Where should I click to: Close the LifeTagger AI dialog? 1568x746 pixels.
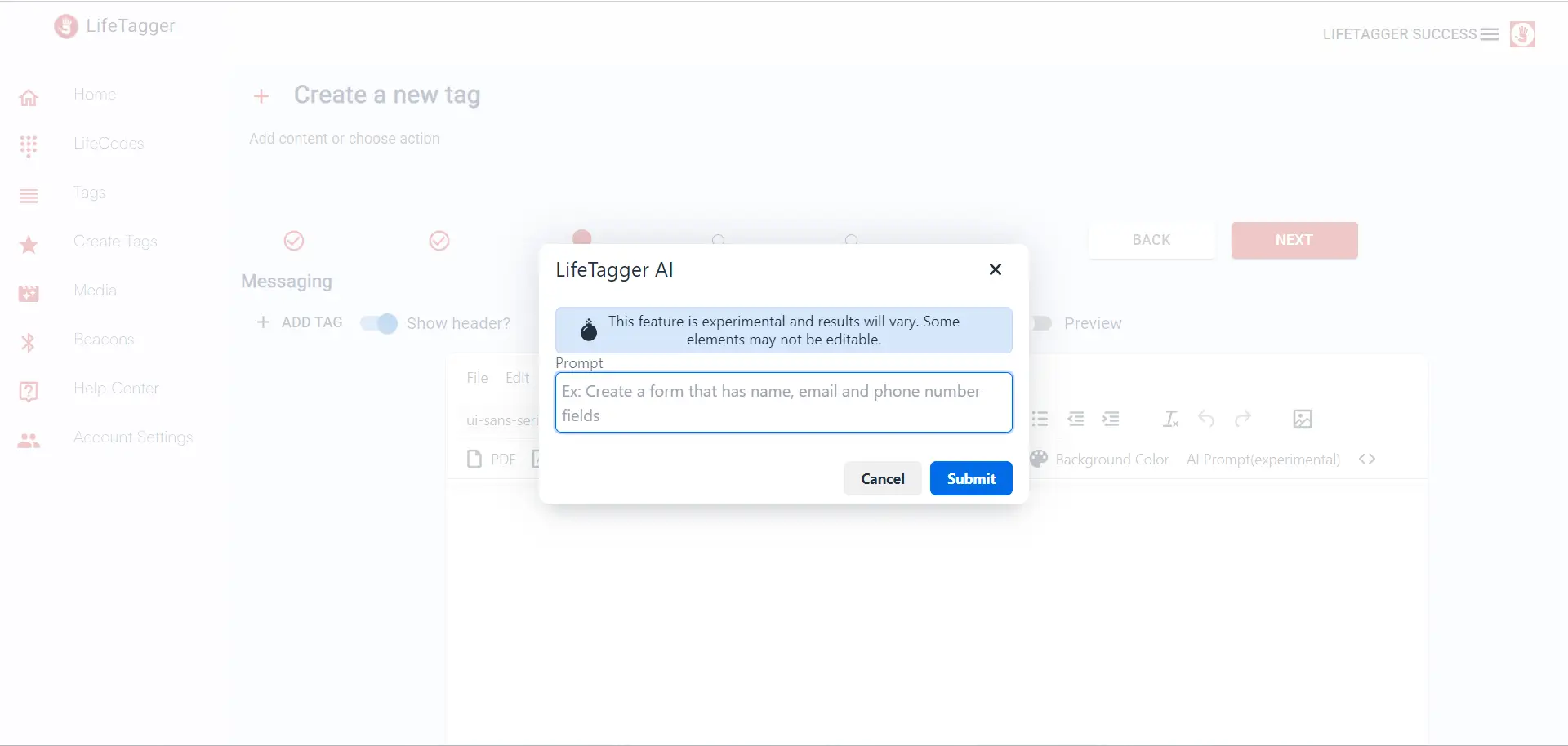pyautogui.click(x=995, y=269)
